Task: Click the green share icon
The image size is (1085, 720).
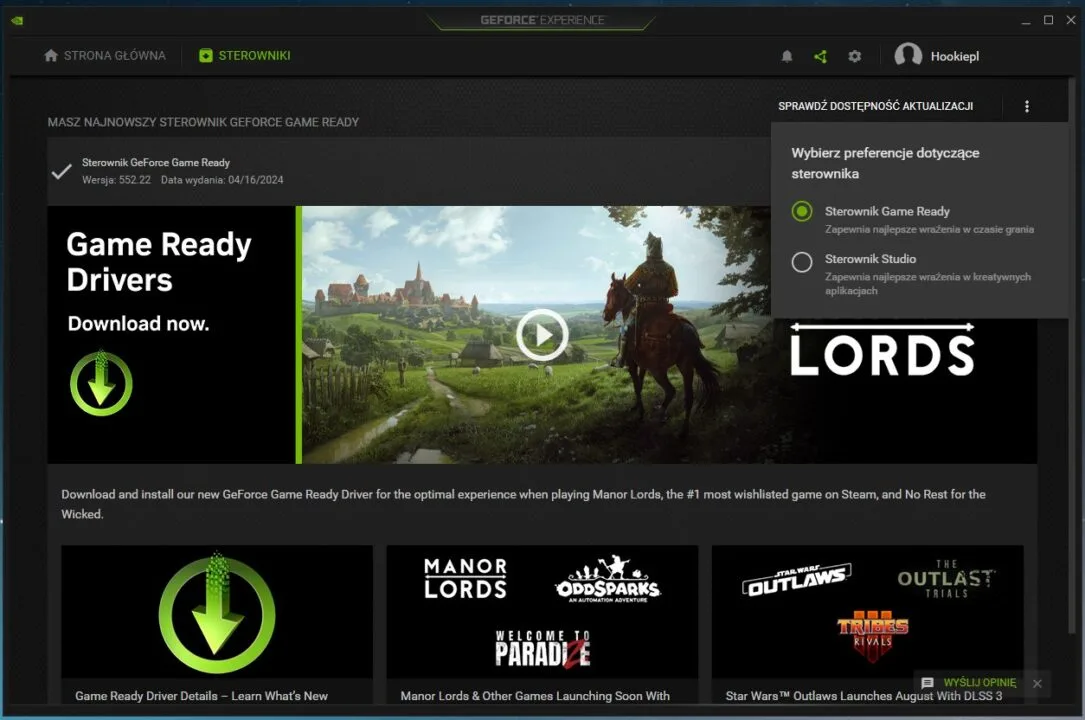Action: tap(820, 57)
